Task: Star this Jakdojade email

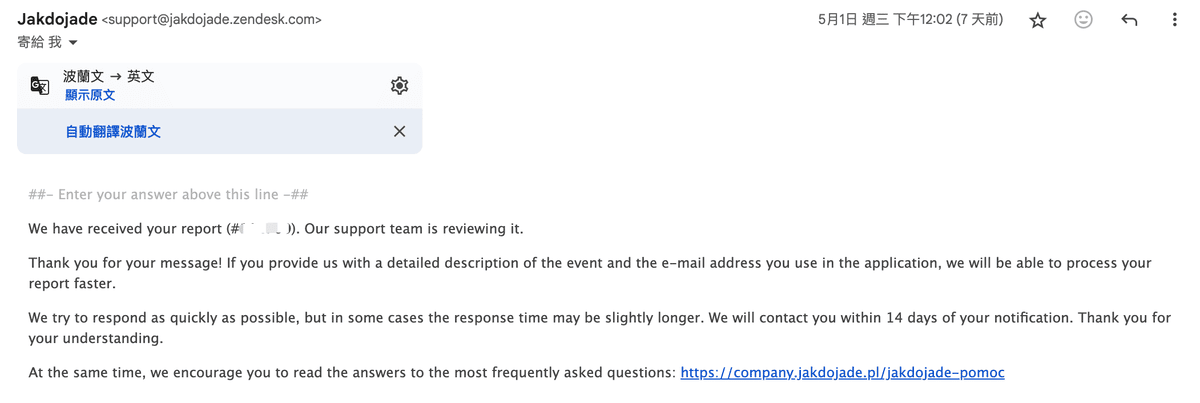Action: point(1038,20)
